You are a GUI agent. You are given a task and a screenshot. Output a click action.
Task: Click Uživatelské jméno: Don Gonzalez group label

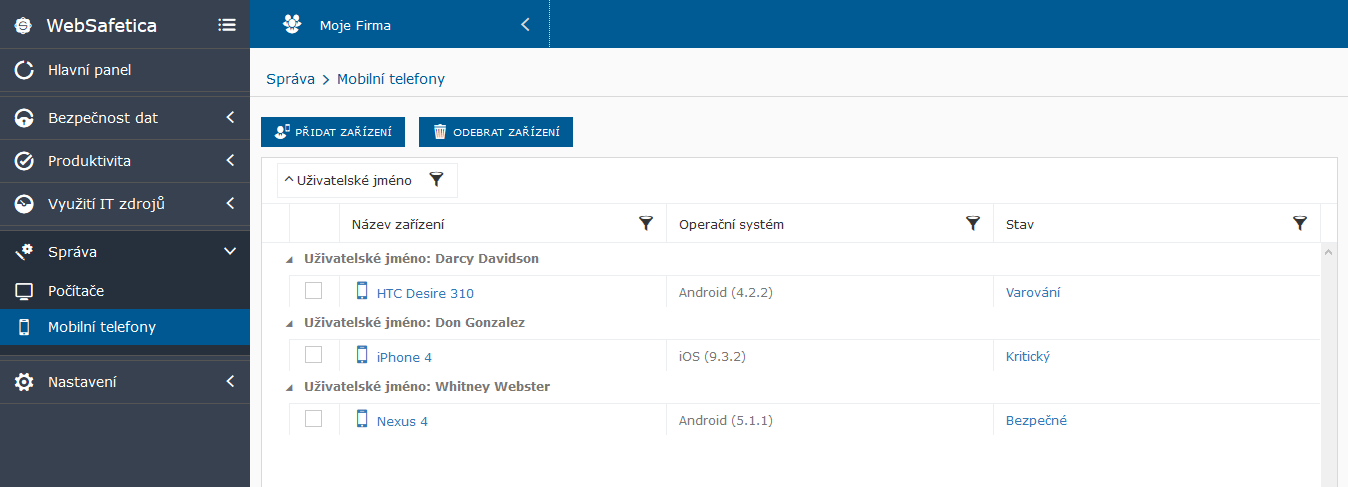(414, 323)
